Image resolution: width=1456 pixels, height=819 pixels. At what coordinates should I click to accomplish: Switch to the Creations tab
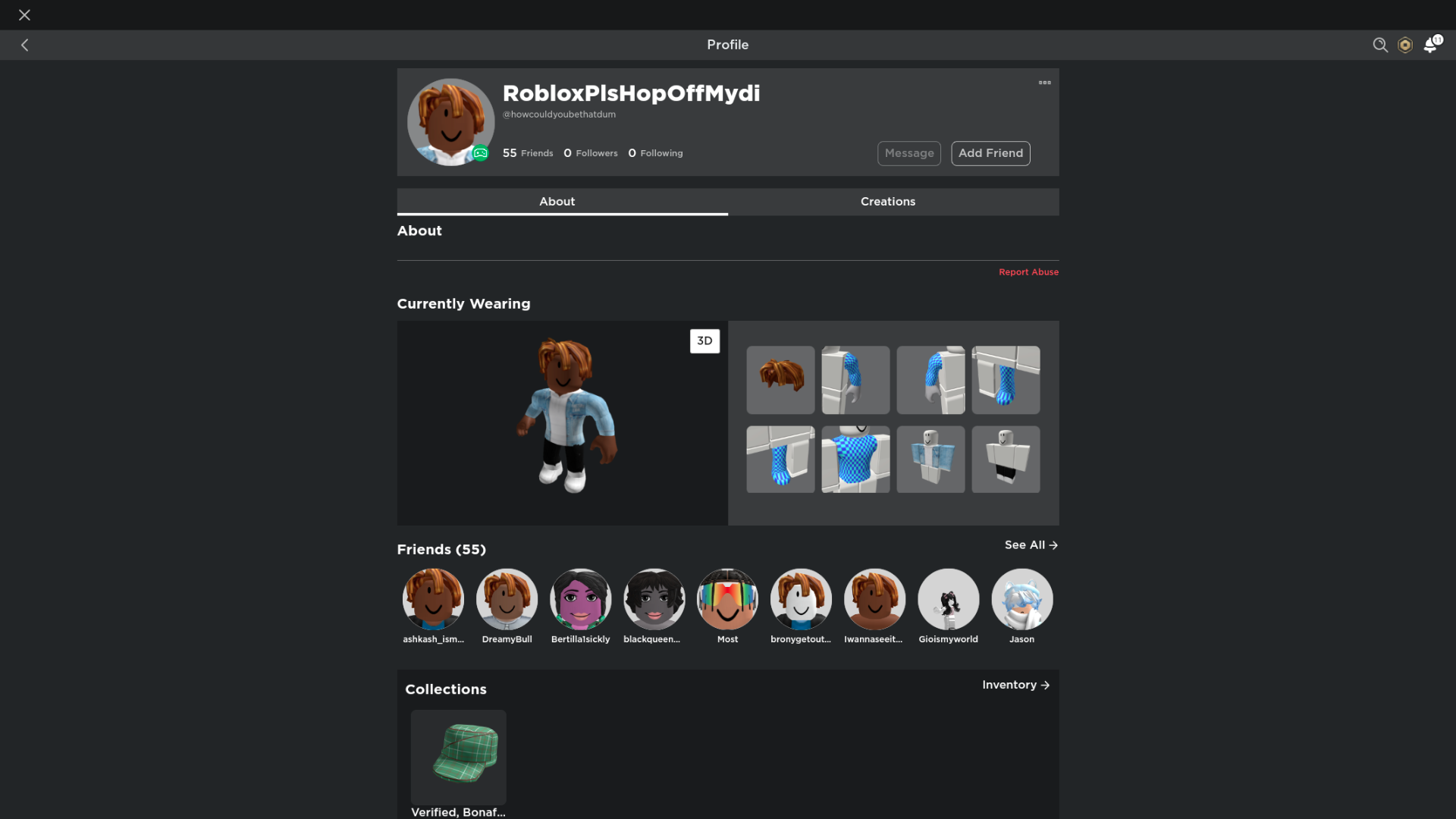coord(893,202)
